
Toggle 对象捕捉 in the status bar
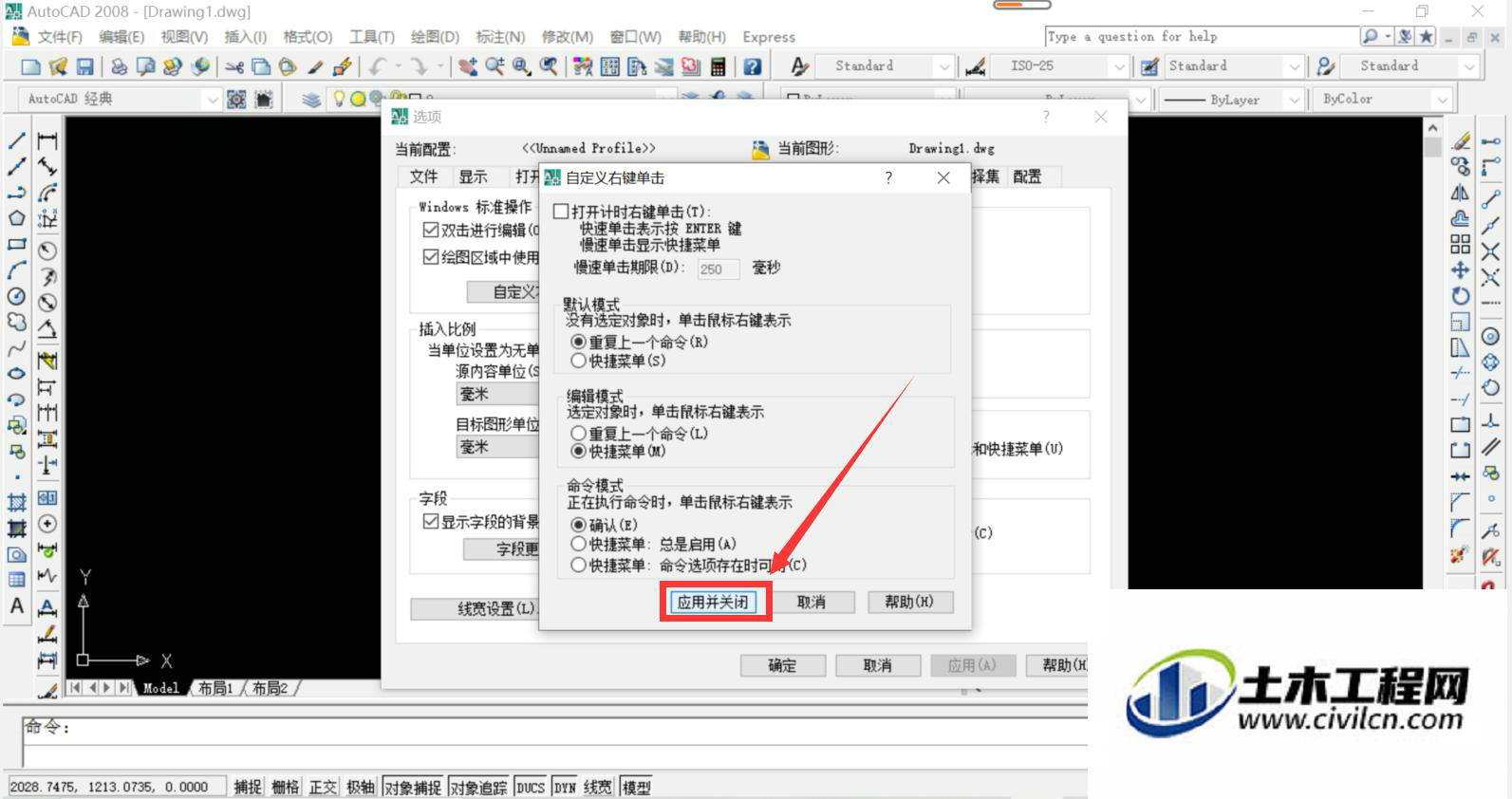coord(413,787)
